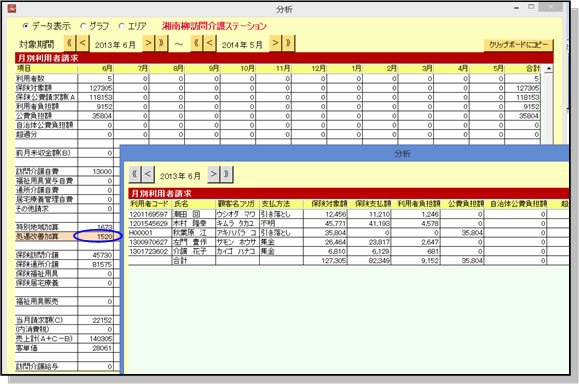Click start period jump-back double arrow
The image size is (579, 384).
tap(69, 44)
